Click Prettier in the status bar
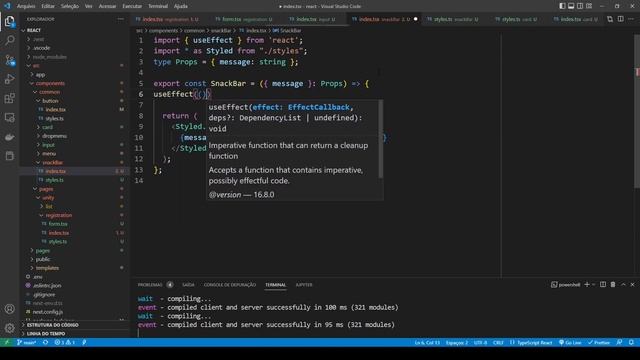Image resolution: width=640 pixels, height=360 pixels. point(599,342)
